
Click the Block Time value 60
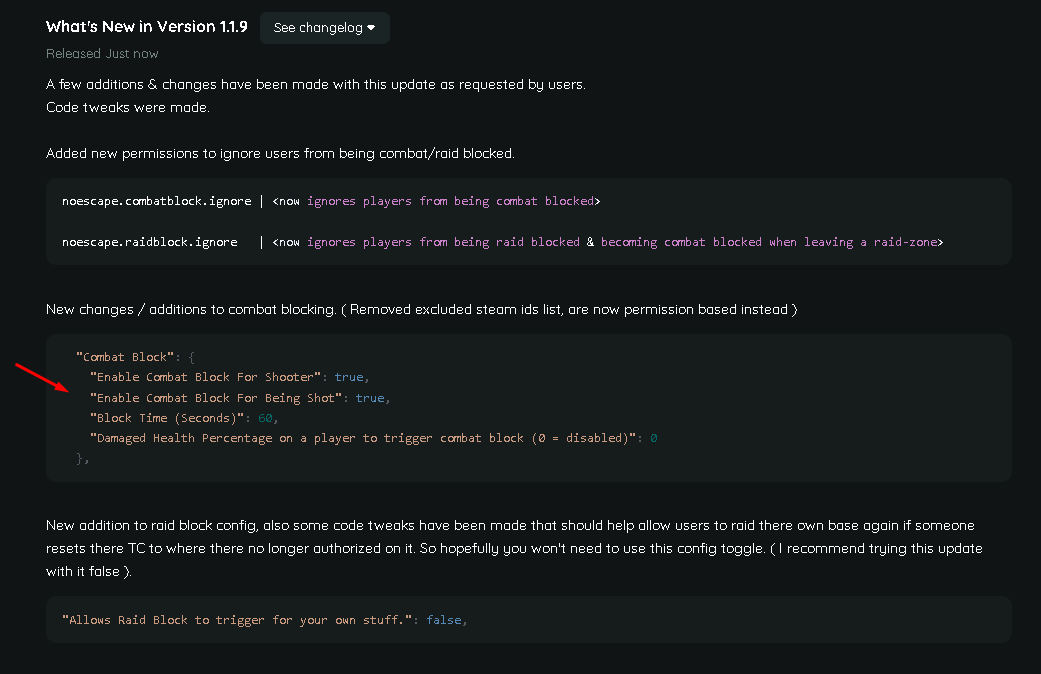click(x=265, y=418)
